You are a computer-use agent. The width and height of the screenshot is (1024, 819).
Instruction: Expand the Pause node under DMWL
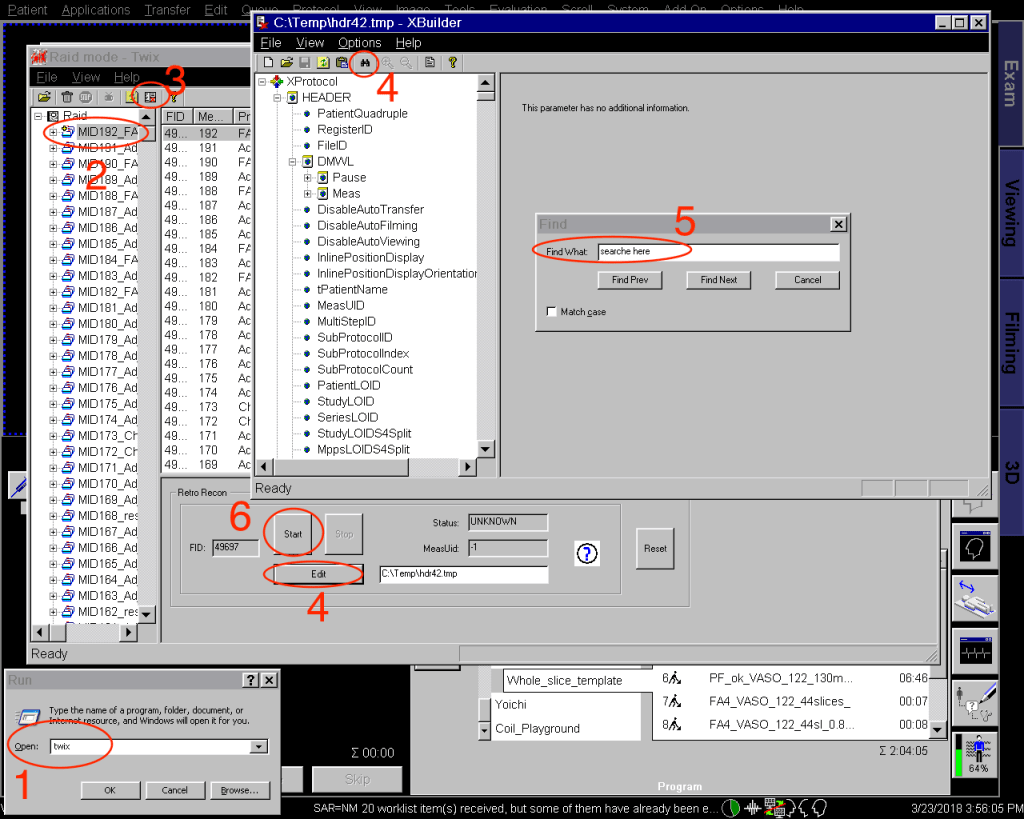(x=308, y=178)
